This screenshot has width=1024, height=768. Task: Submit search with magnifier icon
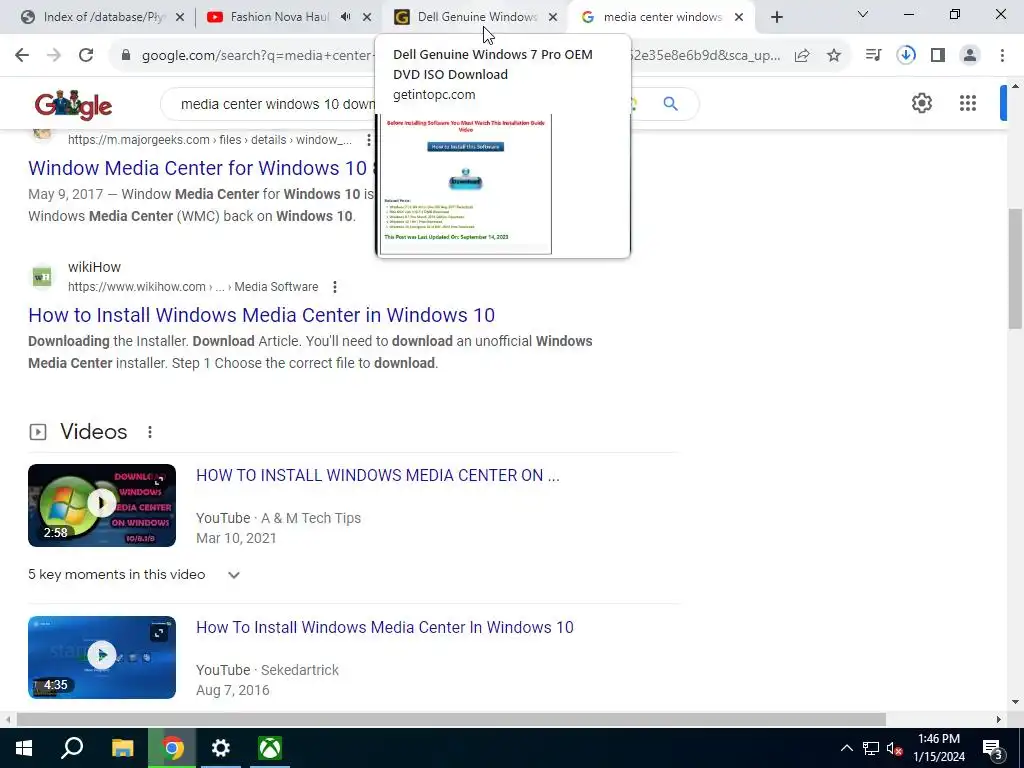tap(671, 103)
